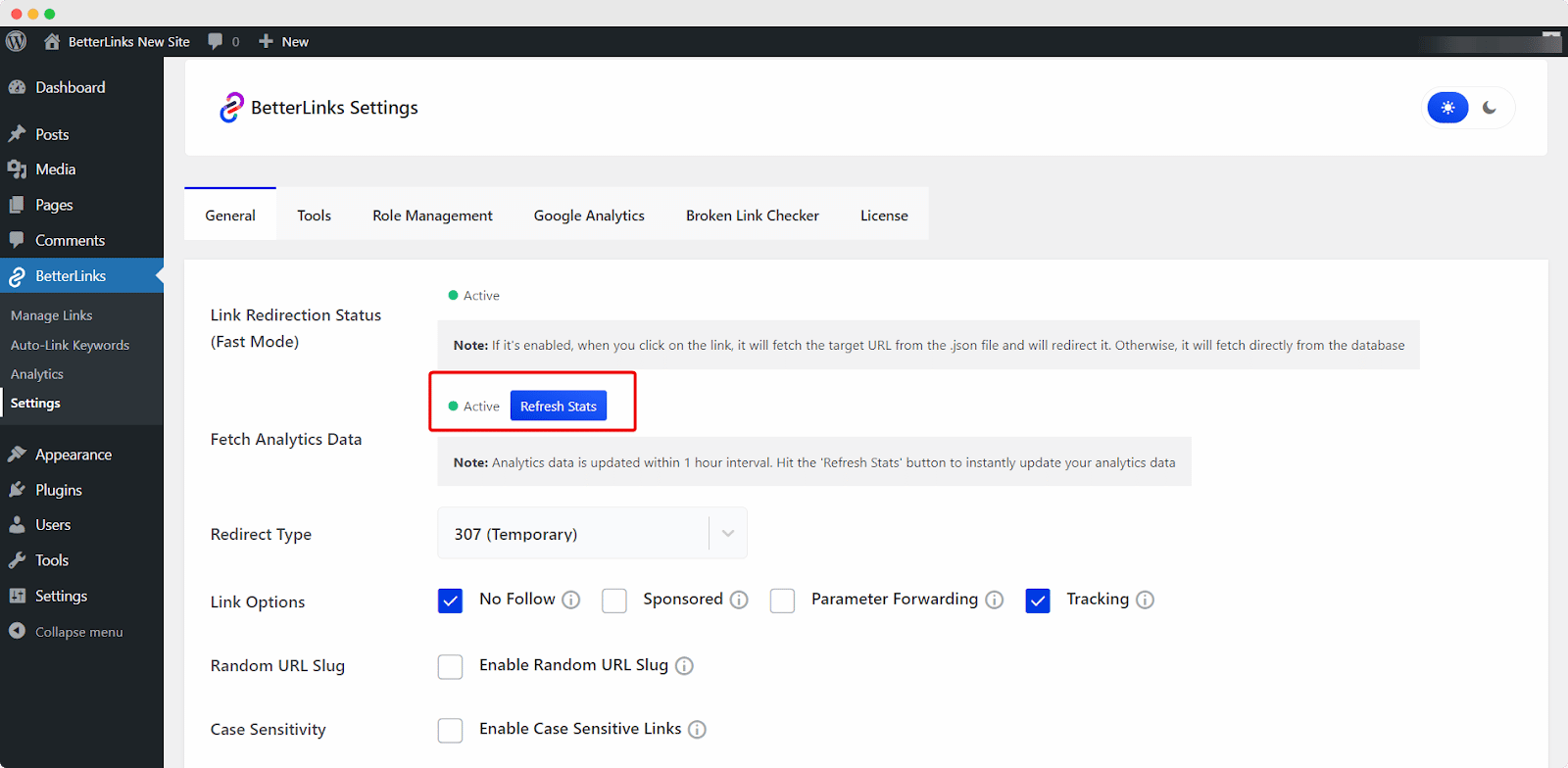Screen dimensions: 1568x768
Task: Click BetterLinks New Site title link
Action: point(129,41)
